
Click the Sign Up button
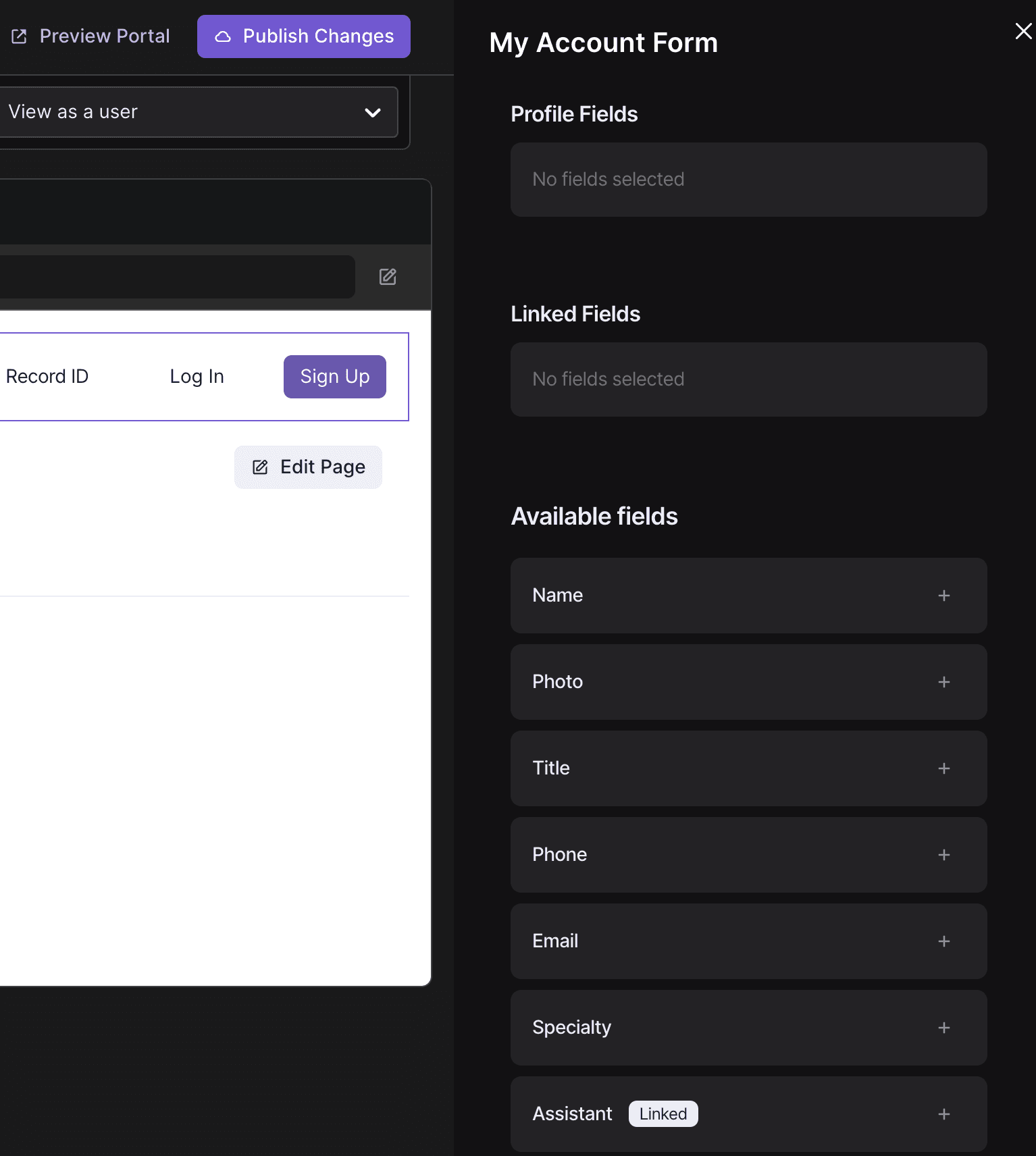pos(335,377)
